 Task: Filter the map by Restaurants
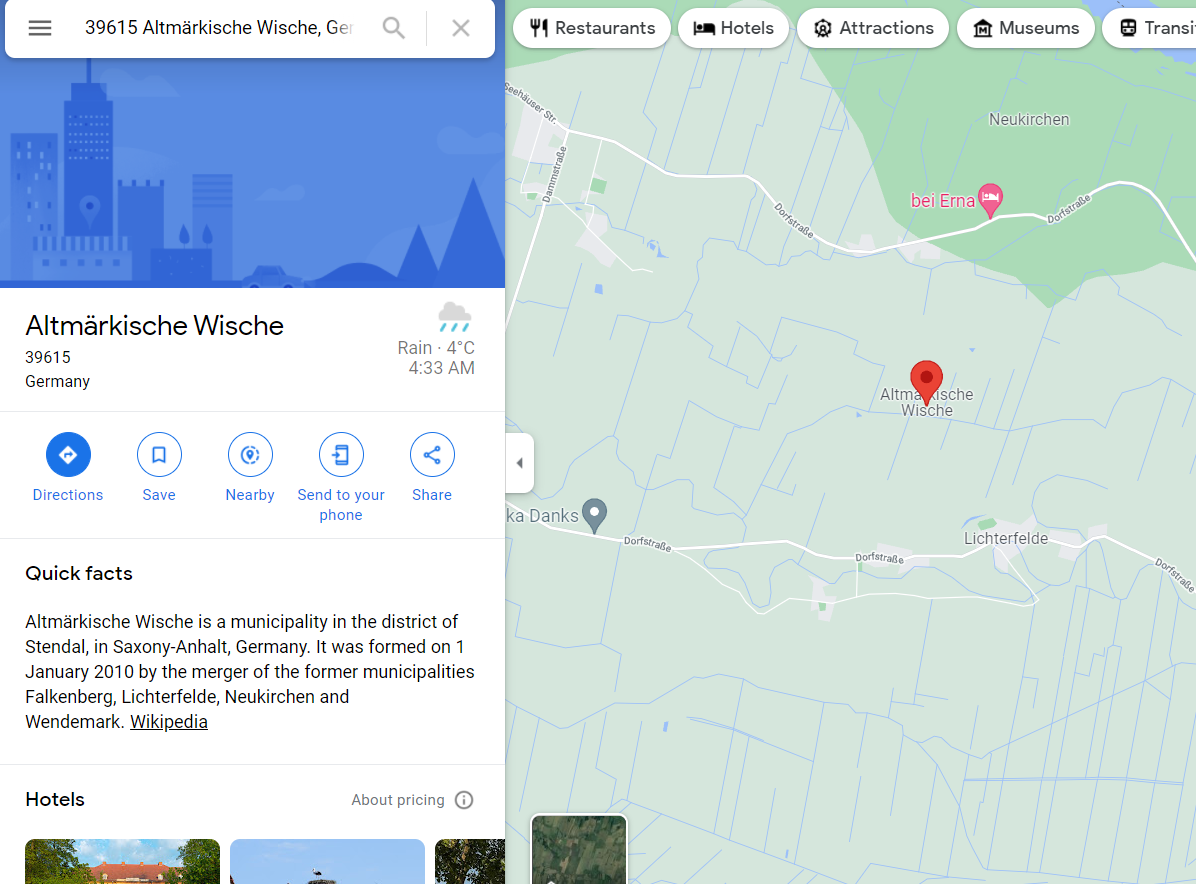click(592, 28)
